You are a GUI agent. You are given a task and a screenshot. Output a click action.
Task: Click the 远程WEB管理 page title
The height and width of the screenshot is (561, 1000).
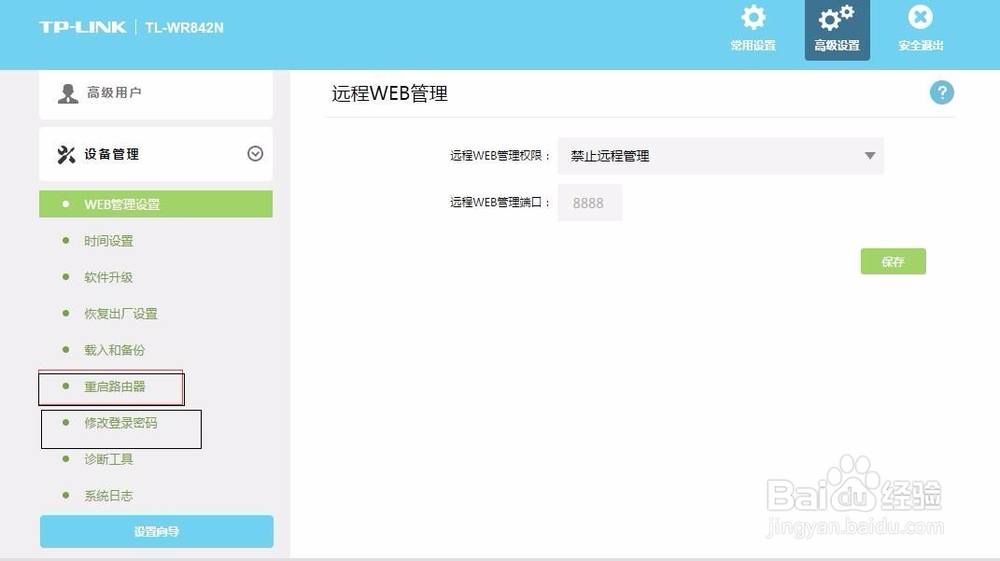coord(390,94)
